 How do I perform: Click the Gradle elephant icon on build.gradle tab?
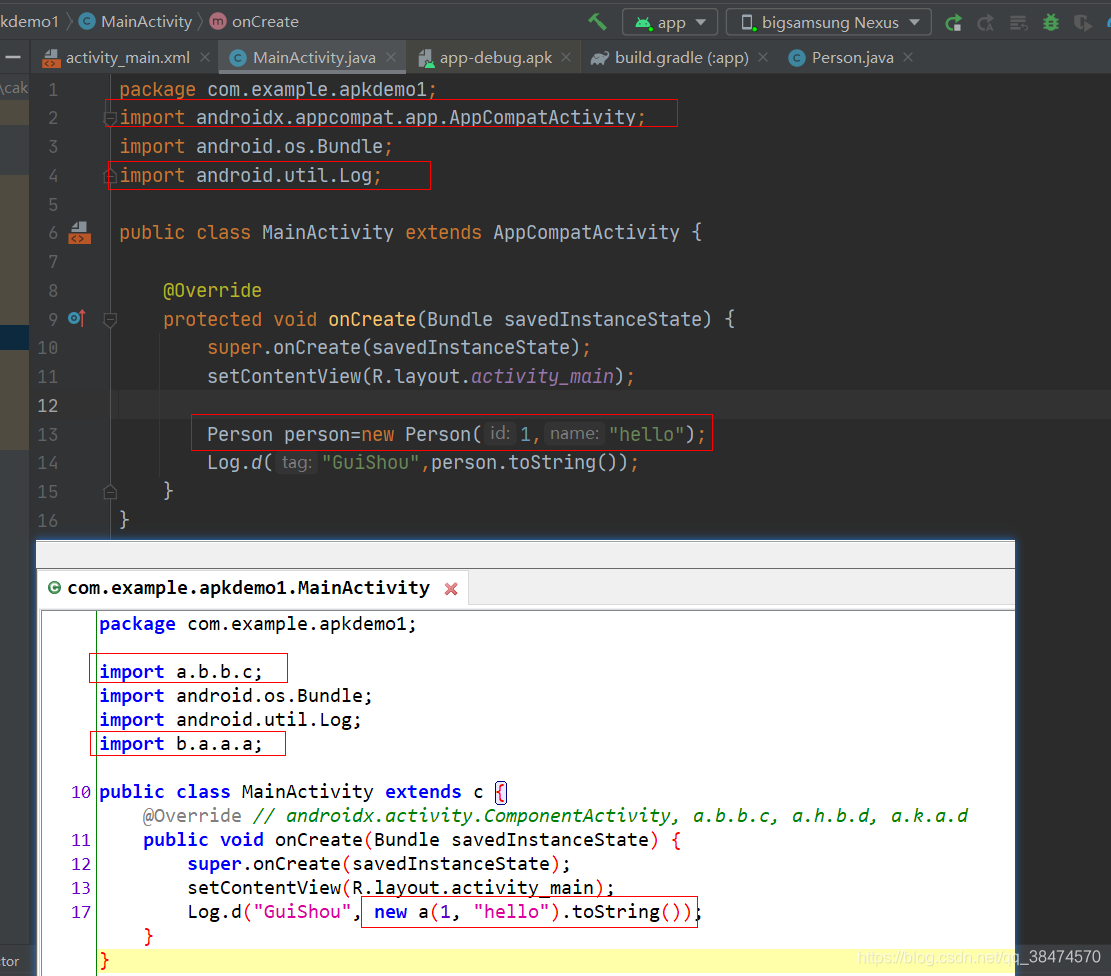coord(599,58)
